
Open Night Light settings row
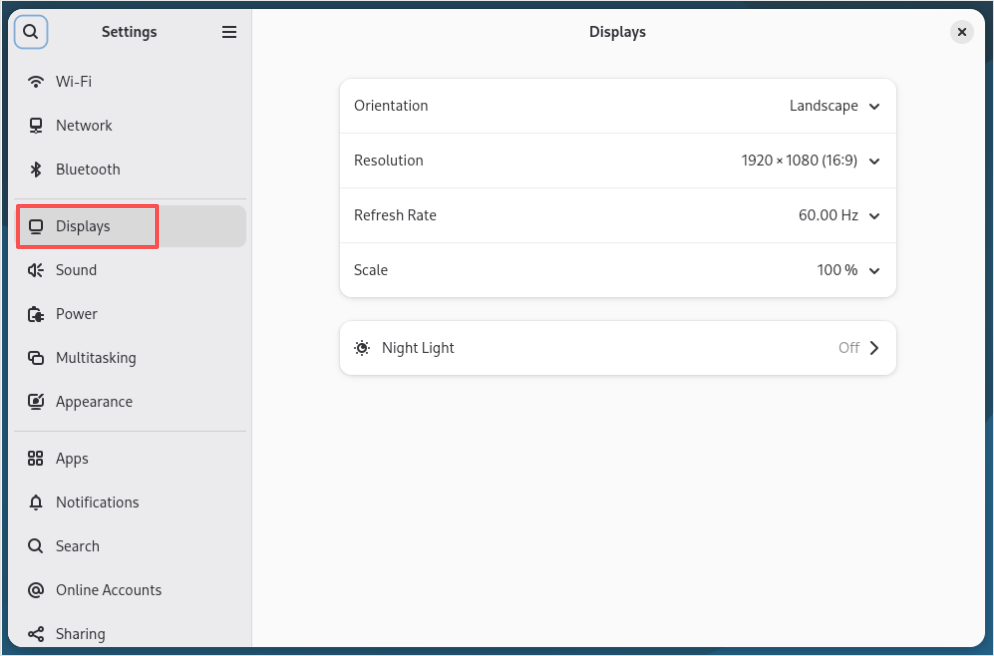pyautogui.click(x=617, y=348)
